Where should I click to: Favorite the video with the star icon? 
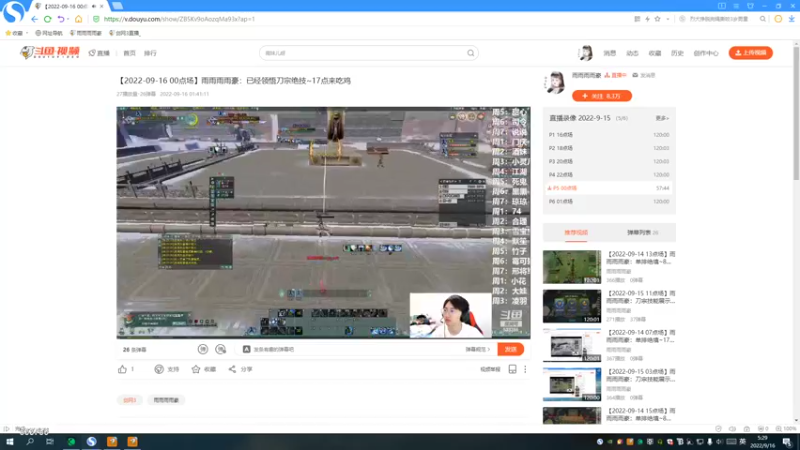196,369
